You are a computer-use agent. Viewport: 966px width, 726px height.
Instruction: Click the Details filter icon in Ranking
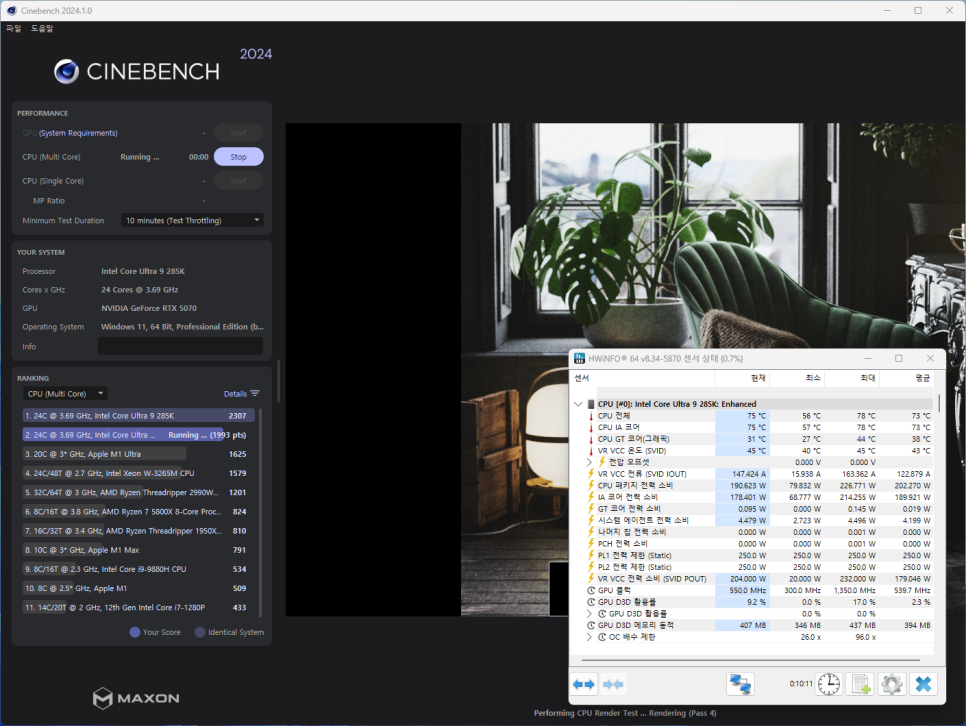click(255, 394)
